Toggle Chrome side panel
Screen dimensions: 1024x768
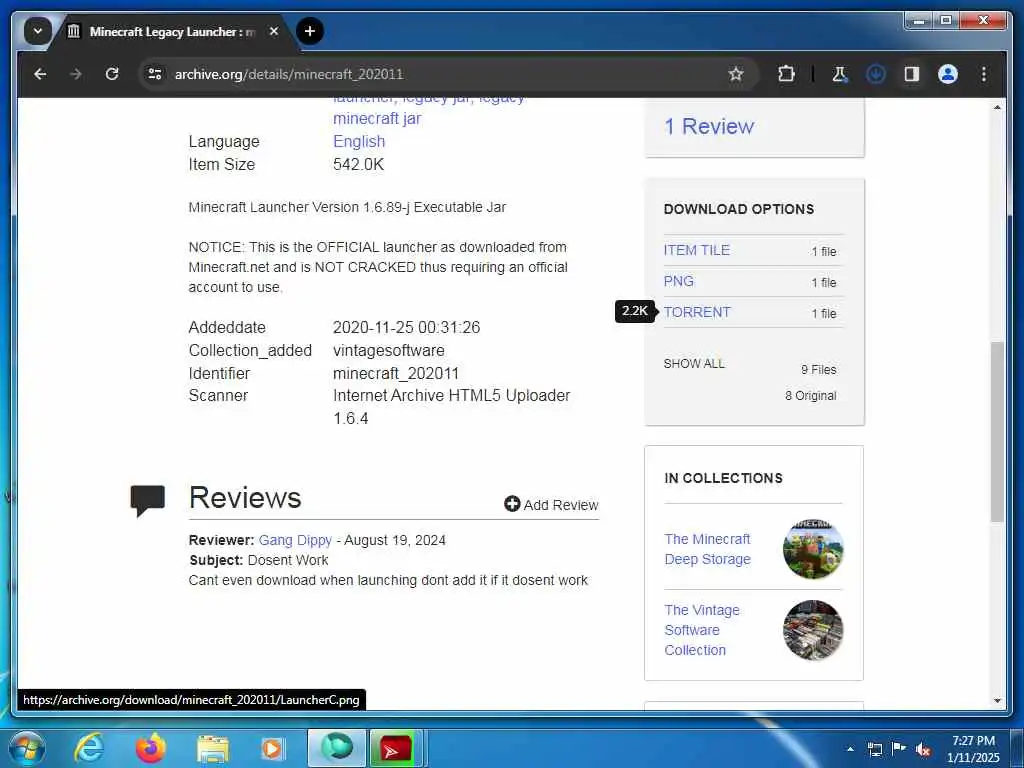pyautogui.click(x=912, y=74)
